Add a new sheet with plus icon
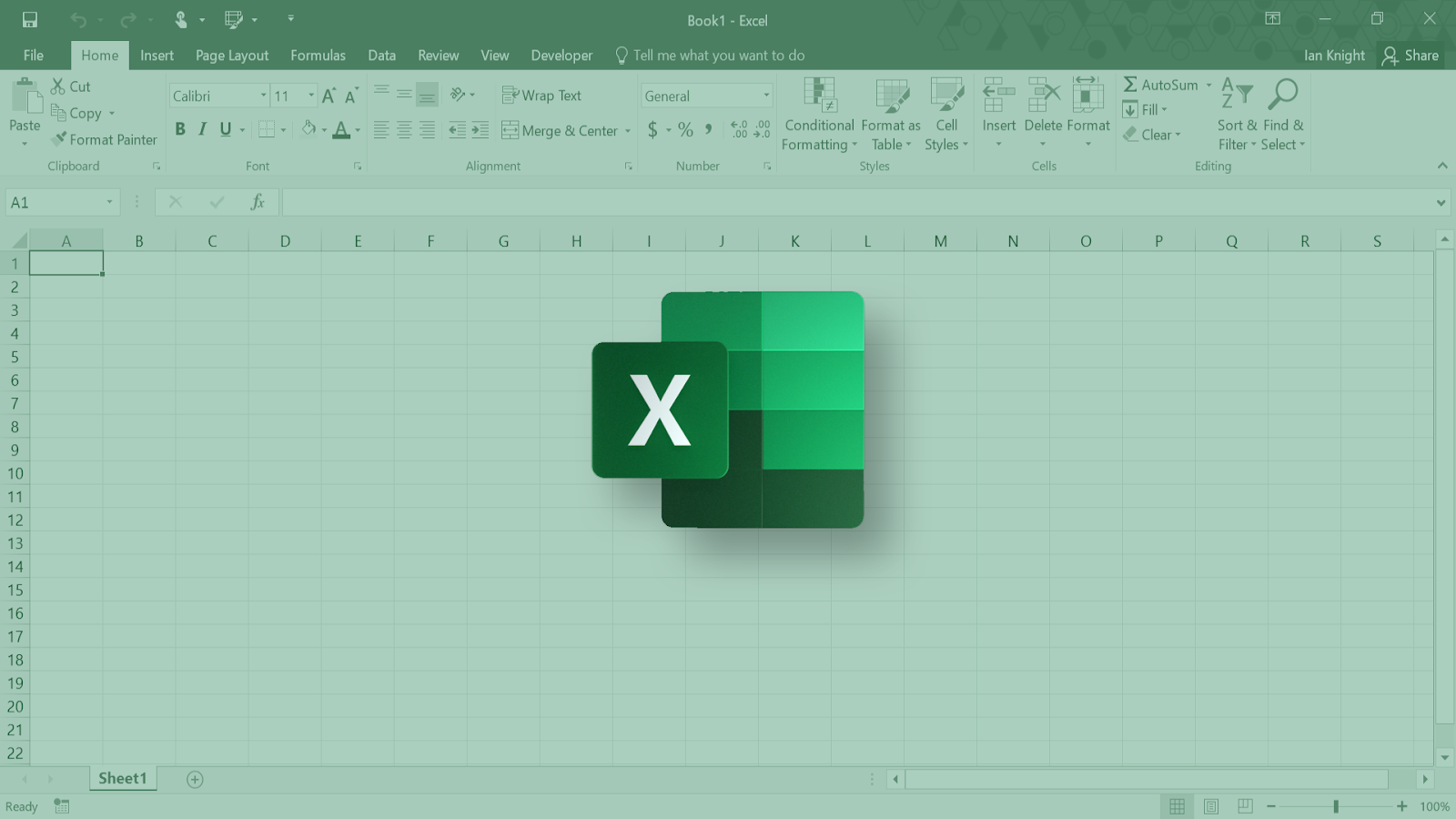Image resolution: width=1456 pixels, height=819 pixels. click(x=195, y=779)
